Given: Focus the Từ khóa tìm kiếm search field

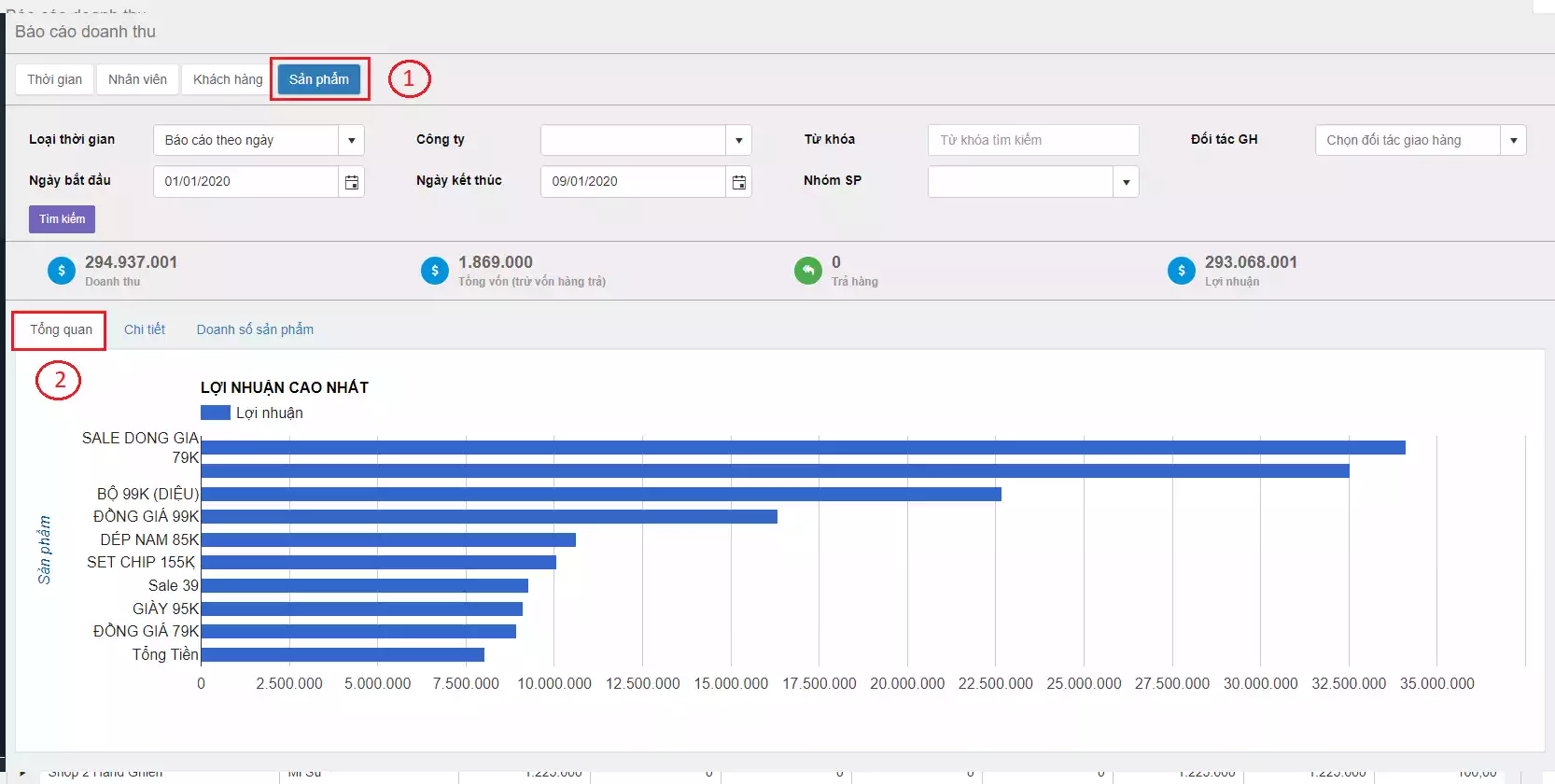Looking at the screenshot, I should (1033, 140).
